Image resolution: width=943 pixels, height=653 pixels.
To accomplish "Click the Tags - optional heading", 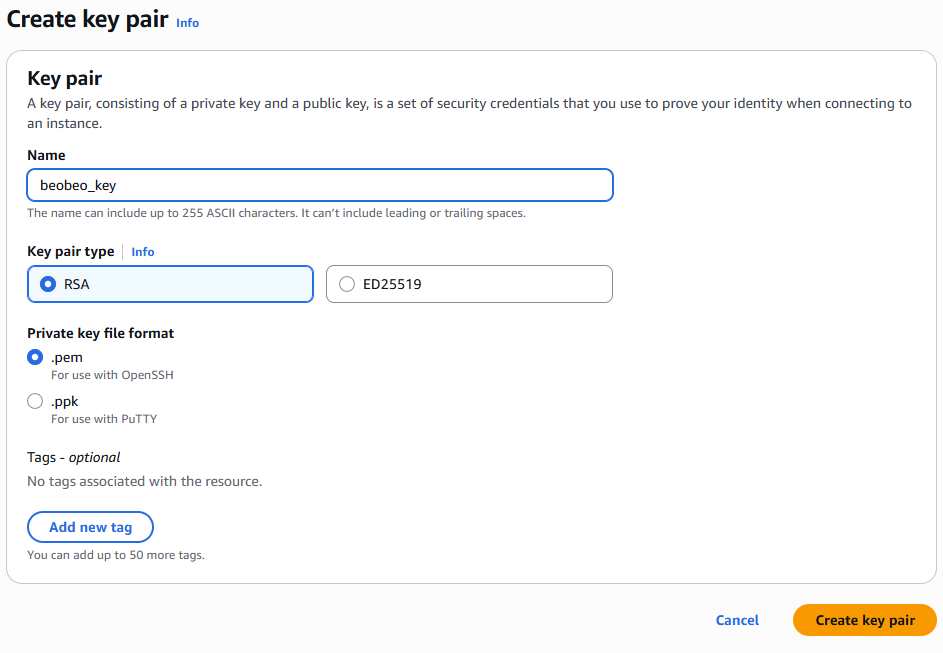I will (74, 457).
